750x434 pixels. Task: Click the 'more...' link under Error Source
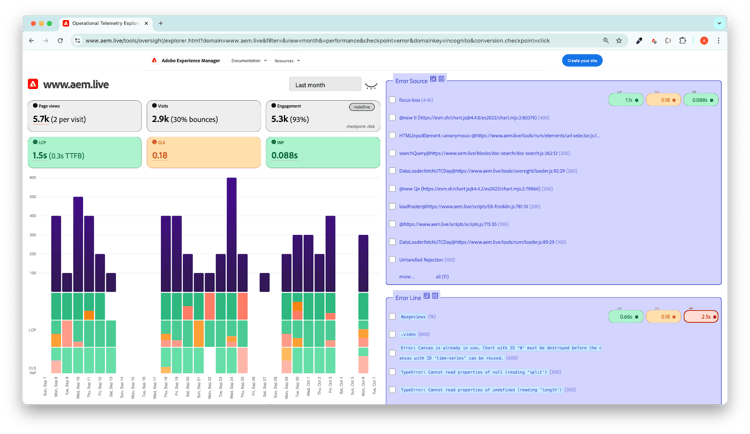(406, 275)
